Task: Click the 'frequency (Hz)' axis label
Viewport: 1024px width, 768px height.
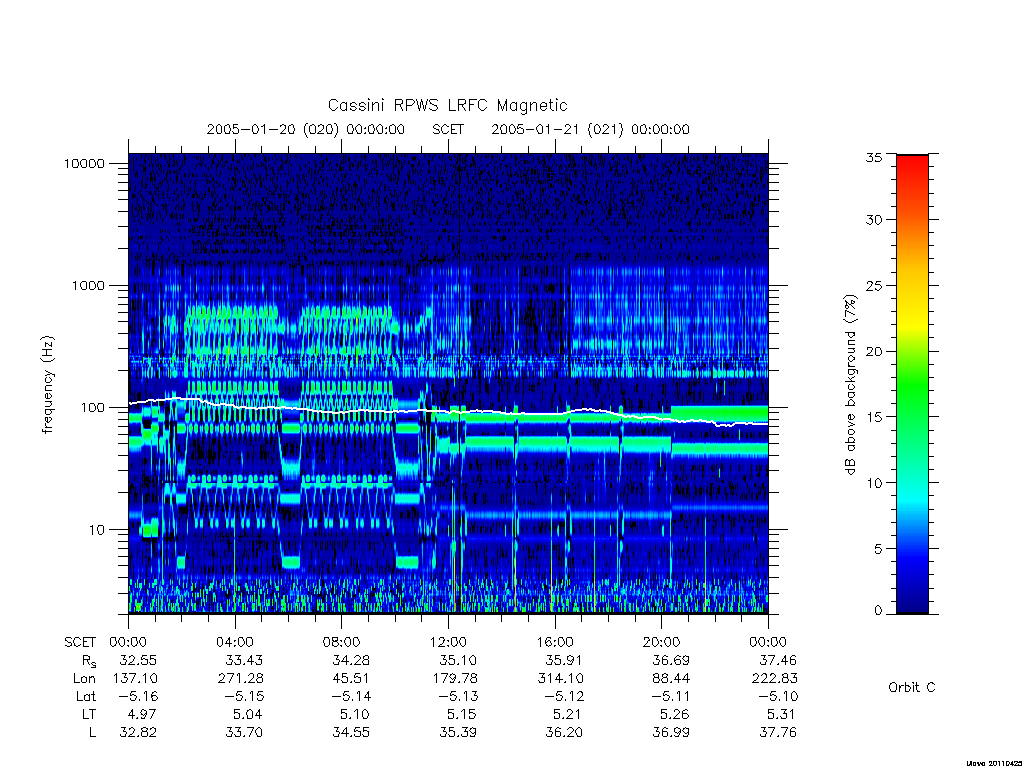Action: [x=48, y=385]
